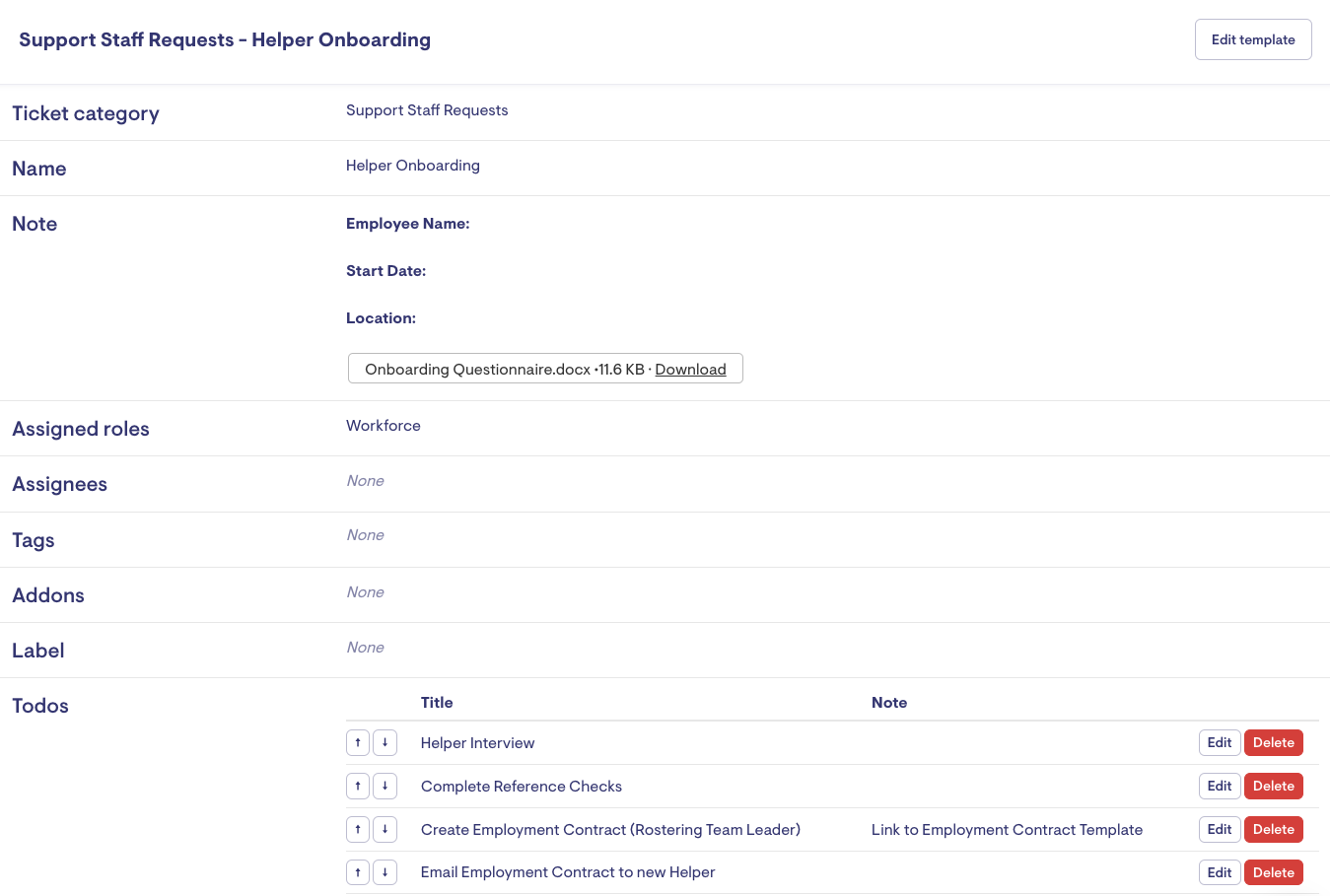The image size is (1330, 896).
Task: Delete the Create Employment Contract todo
Action: 1273,829
